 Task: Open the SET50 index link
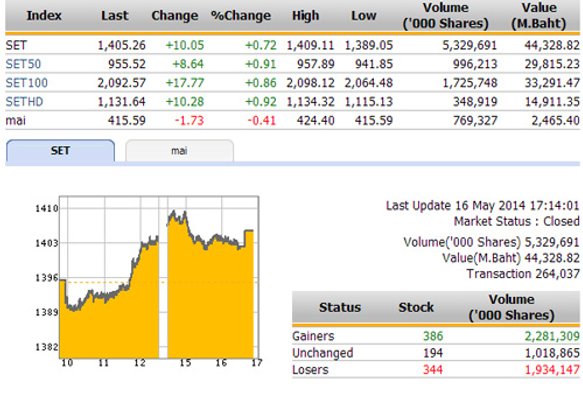[23, 64]
